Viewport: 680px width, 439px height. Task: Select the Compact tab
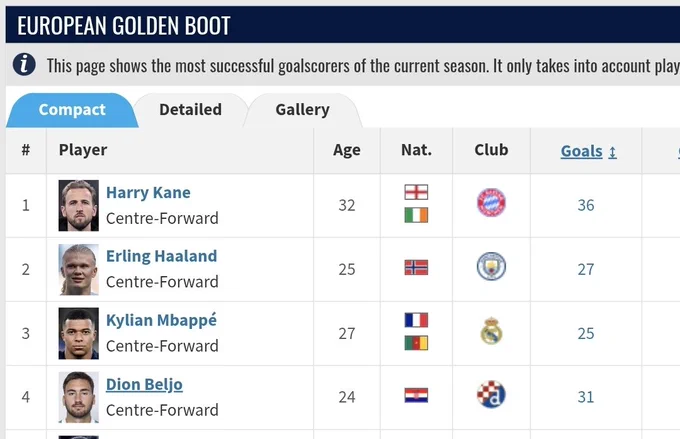[72, 110]
